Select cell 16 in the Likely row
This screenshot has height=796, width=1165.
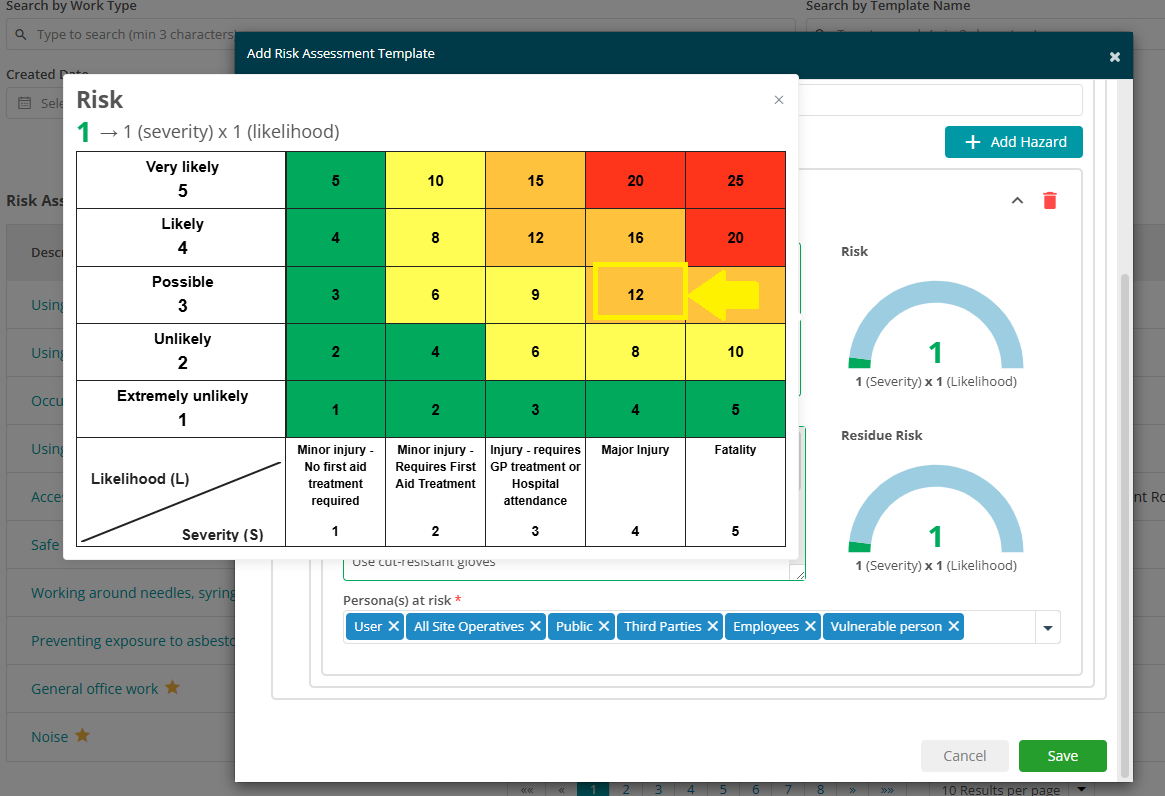pos(635,238)
